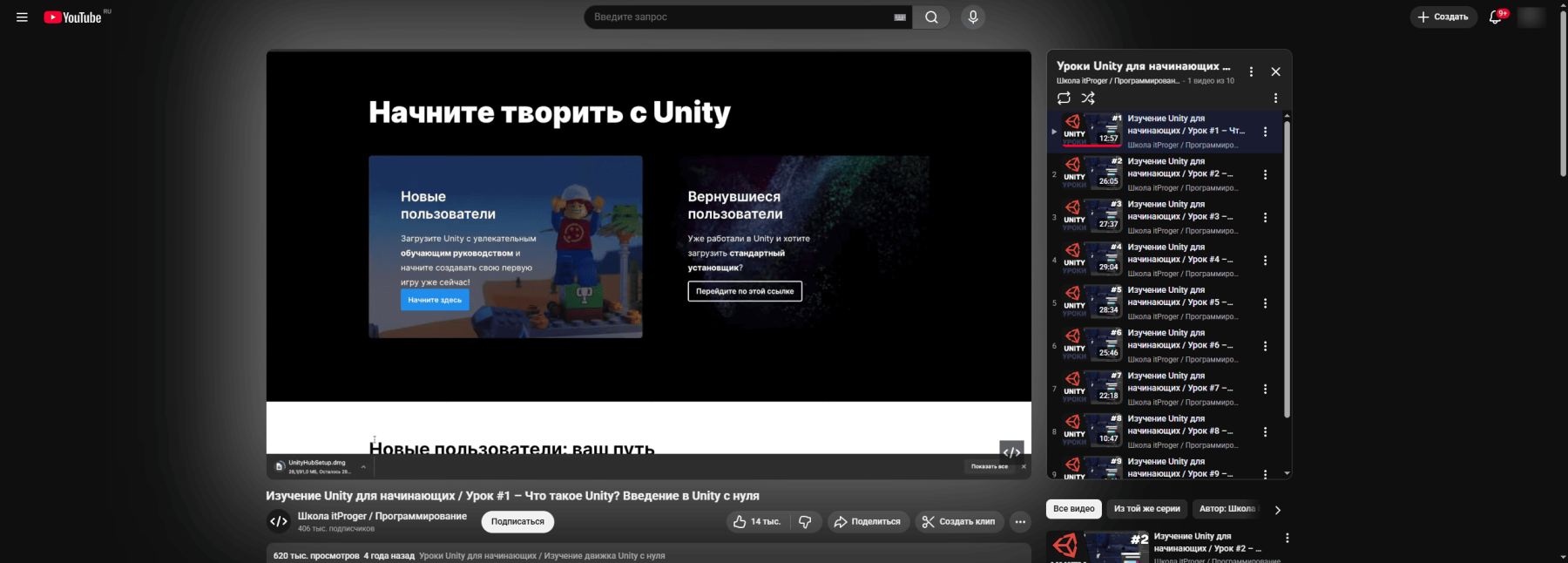Viewport: 1568px width, 563px height.
Task: Open options menu for playlist lesson #2
Action: pyautogui.click(x=1265, y=174)
